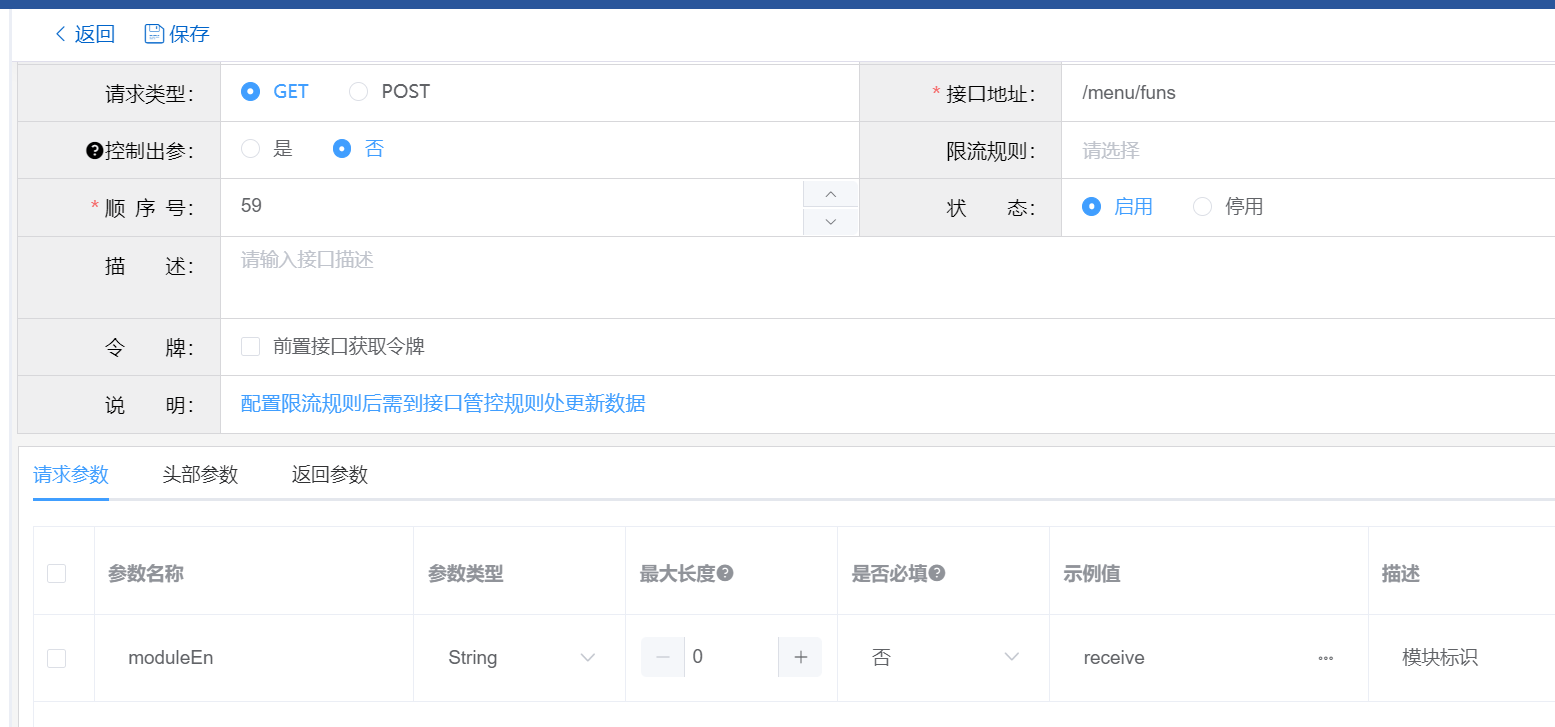Open the String 参数类型 dropdown
Image resolution: width=1555 pixels, height=727 pixels.
[519, 657]
